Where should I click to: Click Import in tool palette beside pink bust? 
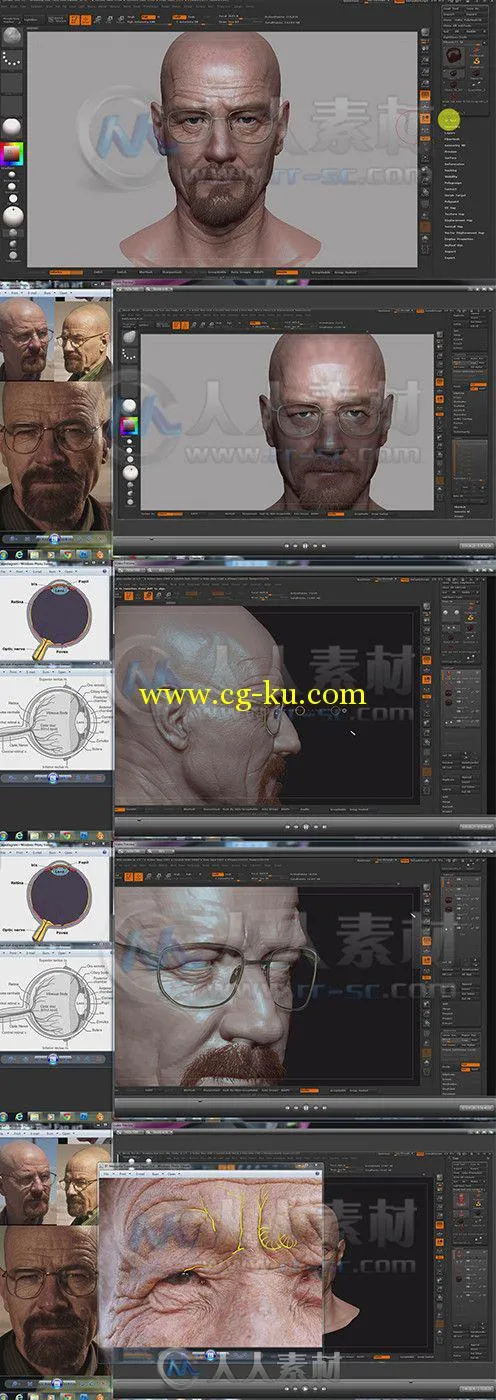coord(450,251)
